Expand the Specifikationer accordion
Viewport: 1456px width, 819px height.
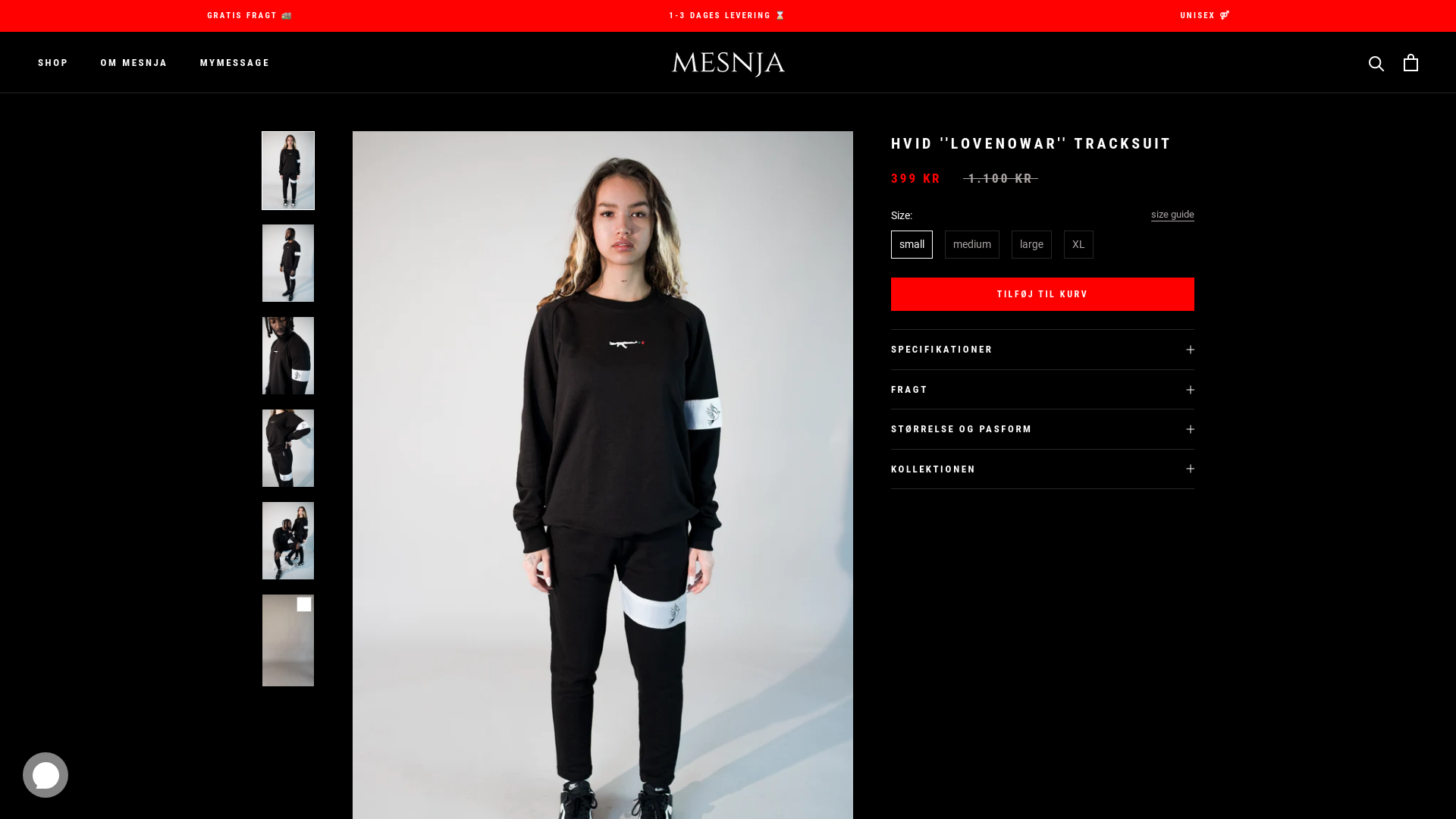[1043, 350]
